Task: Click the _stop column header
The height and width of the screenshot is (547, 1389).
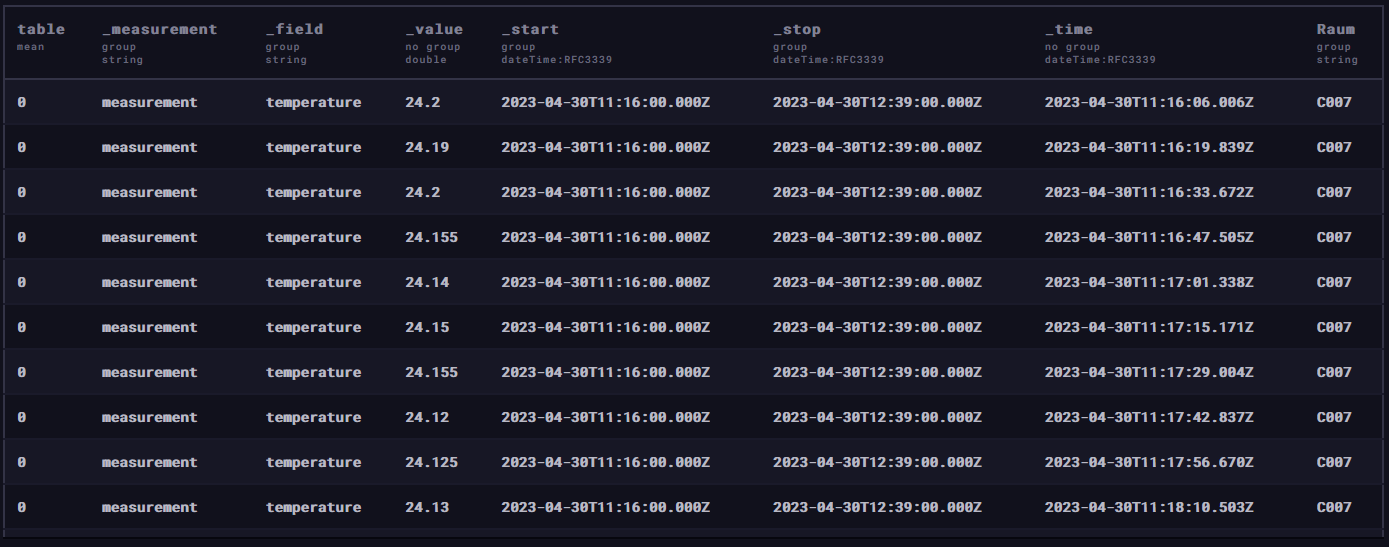Action: pyautogui.click(x=798, y=30)
